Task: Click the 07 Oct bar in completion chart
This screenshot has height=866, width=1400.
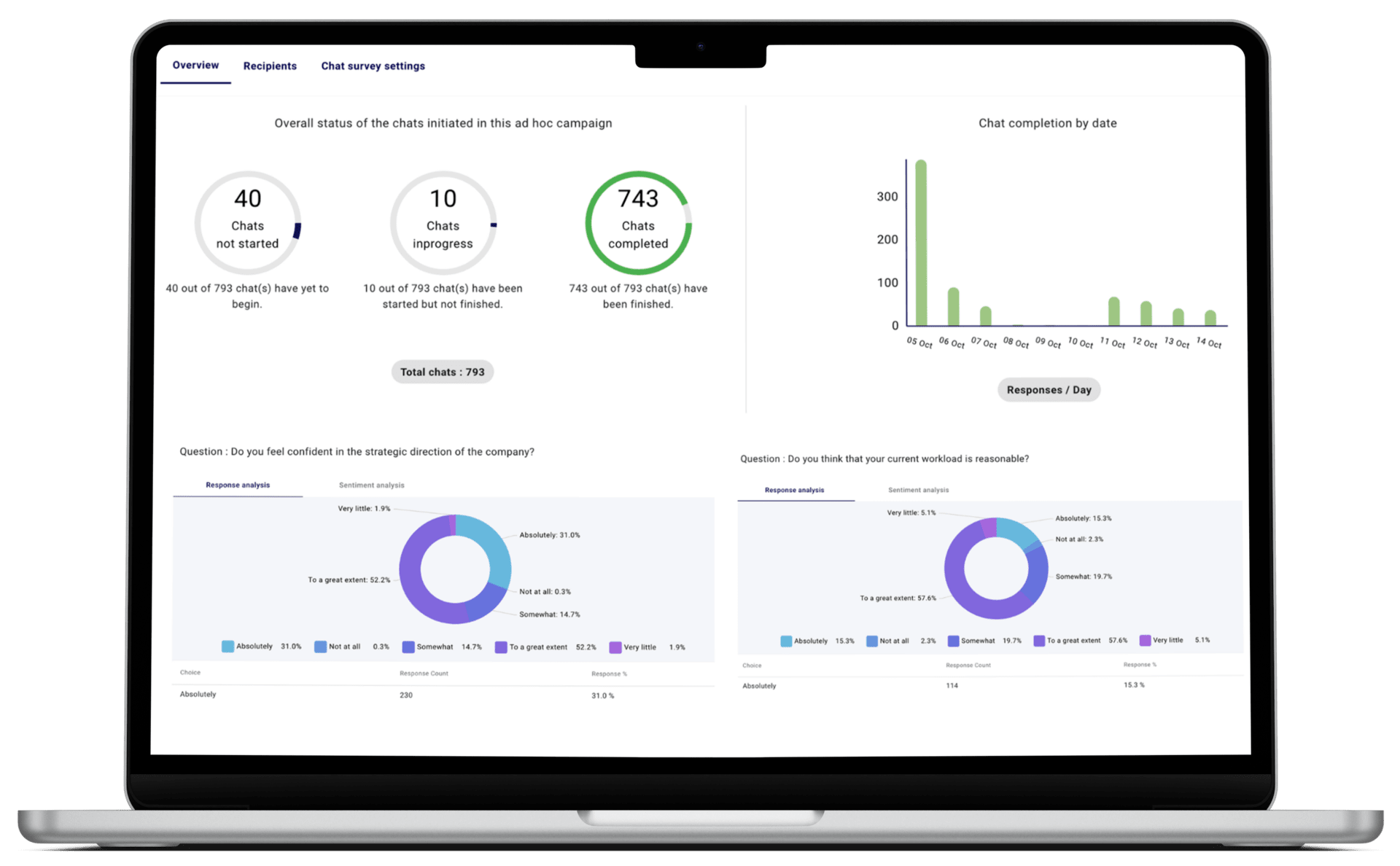Action: click(x=985, y=316)
